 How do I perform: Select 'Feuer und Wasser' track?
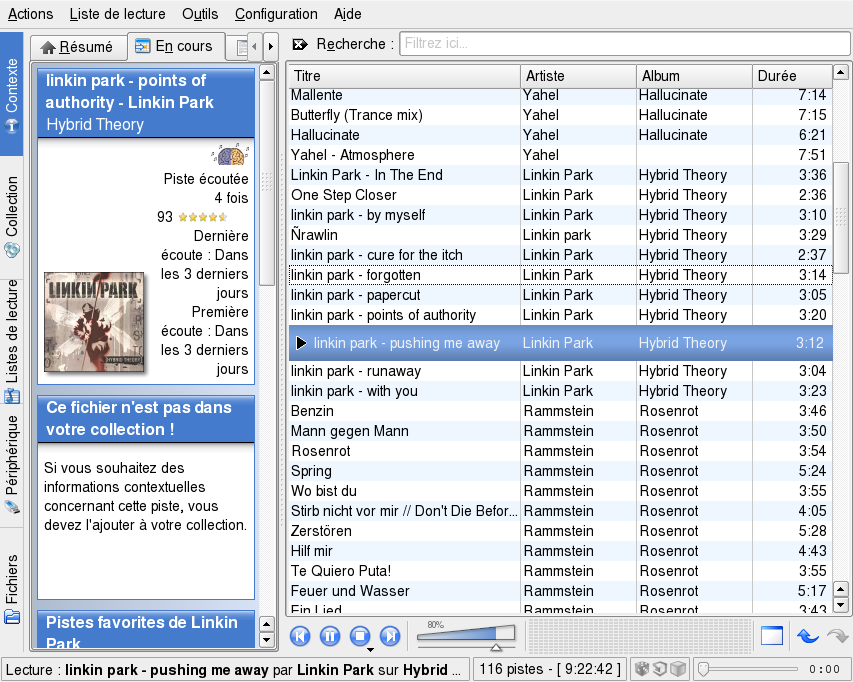(560, 591)
